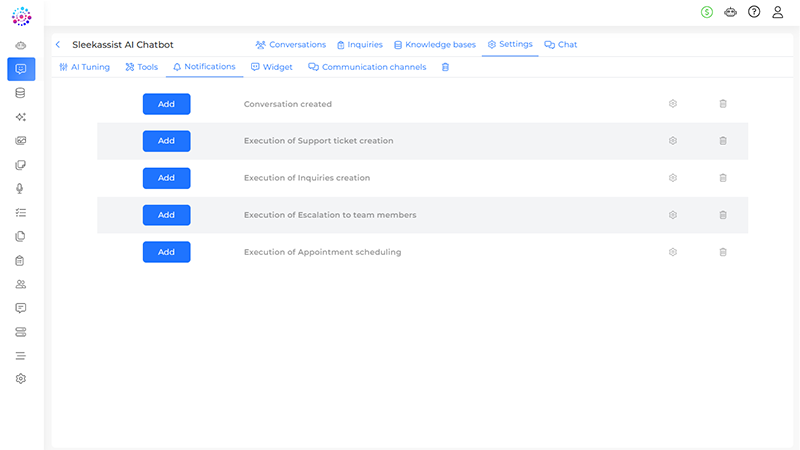Click the team members icon in sidebar
This screenshot has height=450, width=800.
(21, 284)
